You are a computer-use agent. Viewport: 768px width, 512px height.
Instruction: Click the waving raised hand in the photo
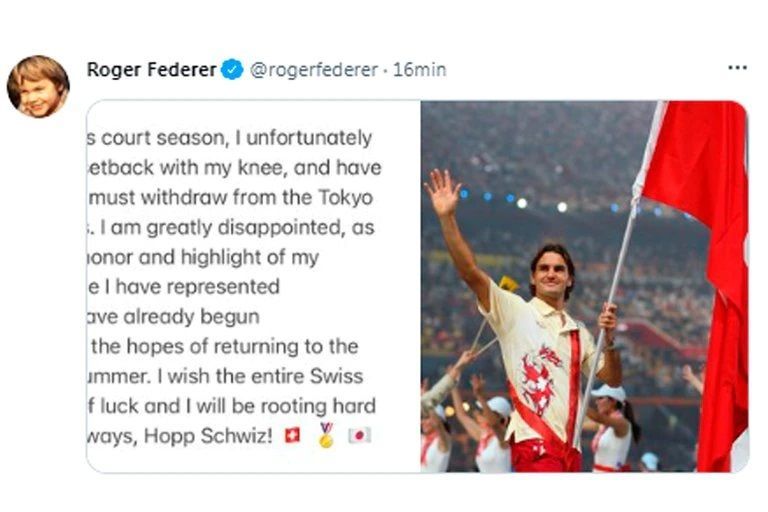[x=440, y=192]
